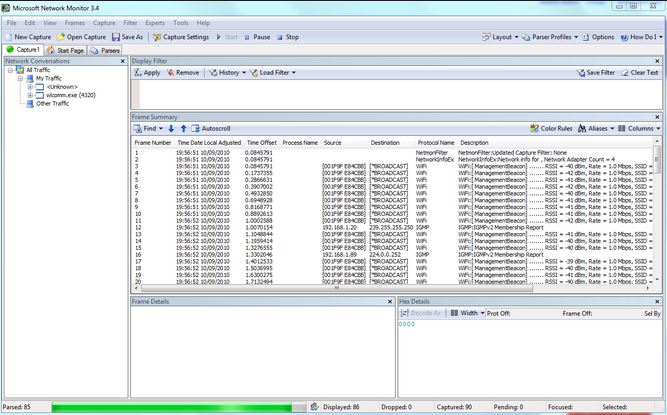Click the status bar icon beside Displayed: 86
The width and height of the screenshot is (667, 415).
click(x=314, y=407)
